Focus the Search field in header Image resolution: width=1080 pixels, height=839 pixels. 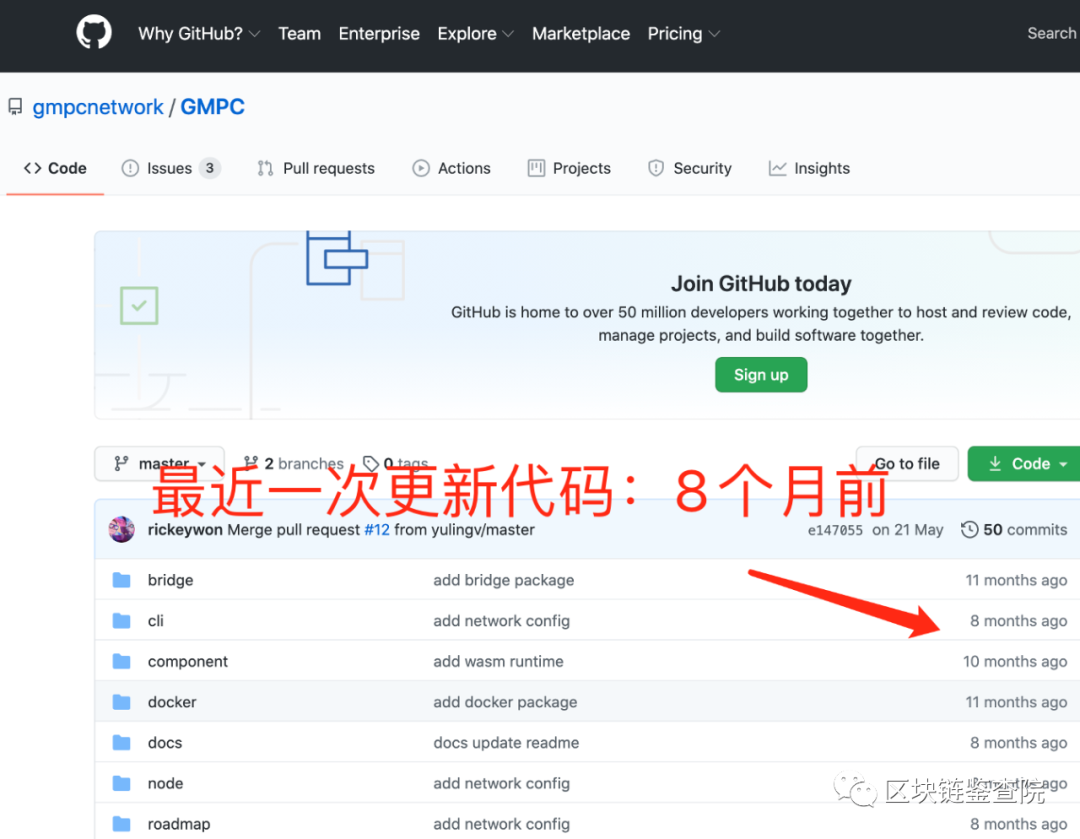[x=1052, y=33]
